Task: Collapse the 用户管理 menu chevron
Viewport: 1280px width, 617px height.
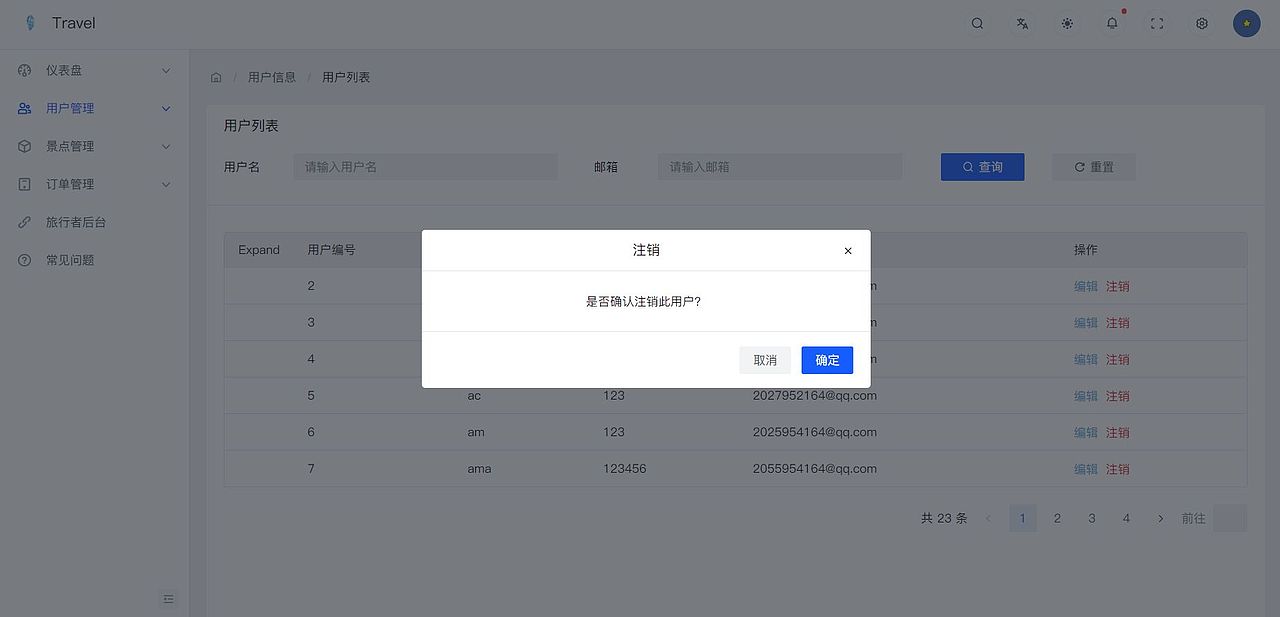Action: [x=165, y=108]
